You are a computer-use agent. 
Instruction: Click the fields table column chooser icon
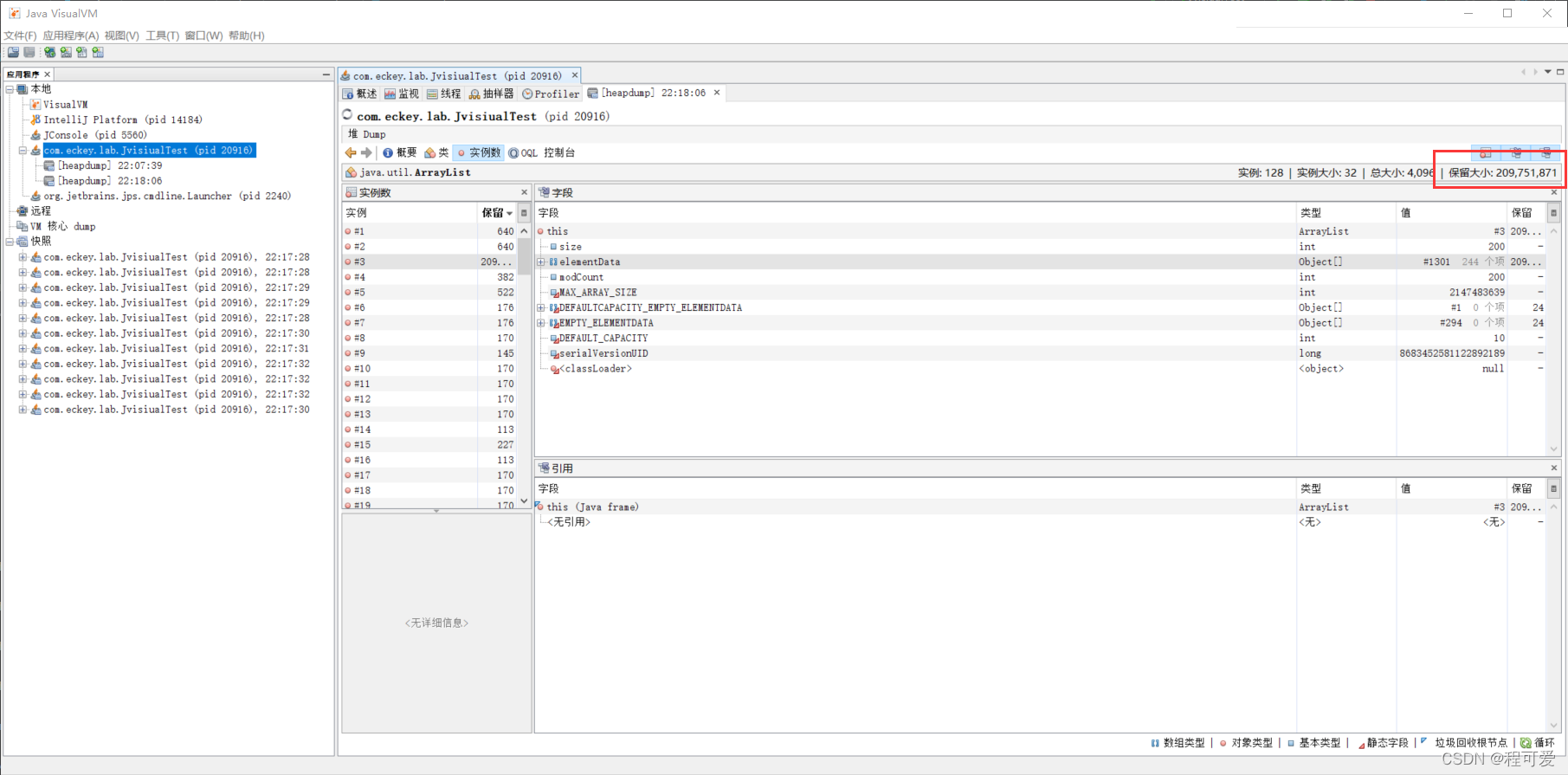click(x=1553, y=213)
